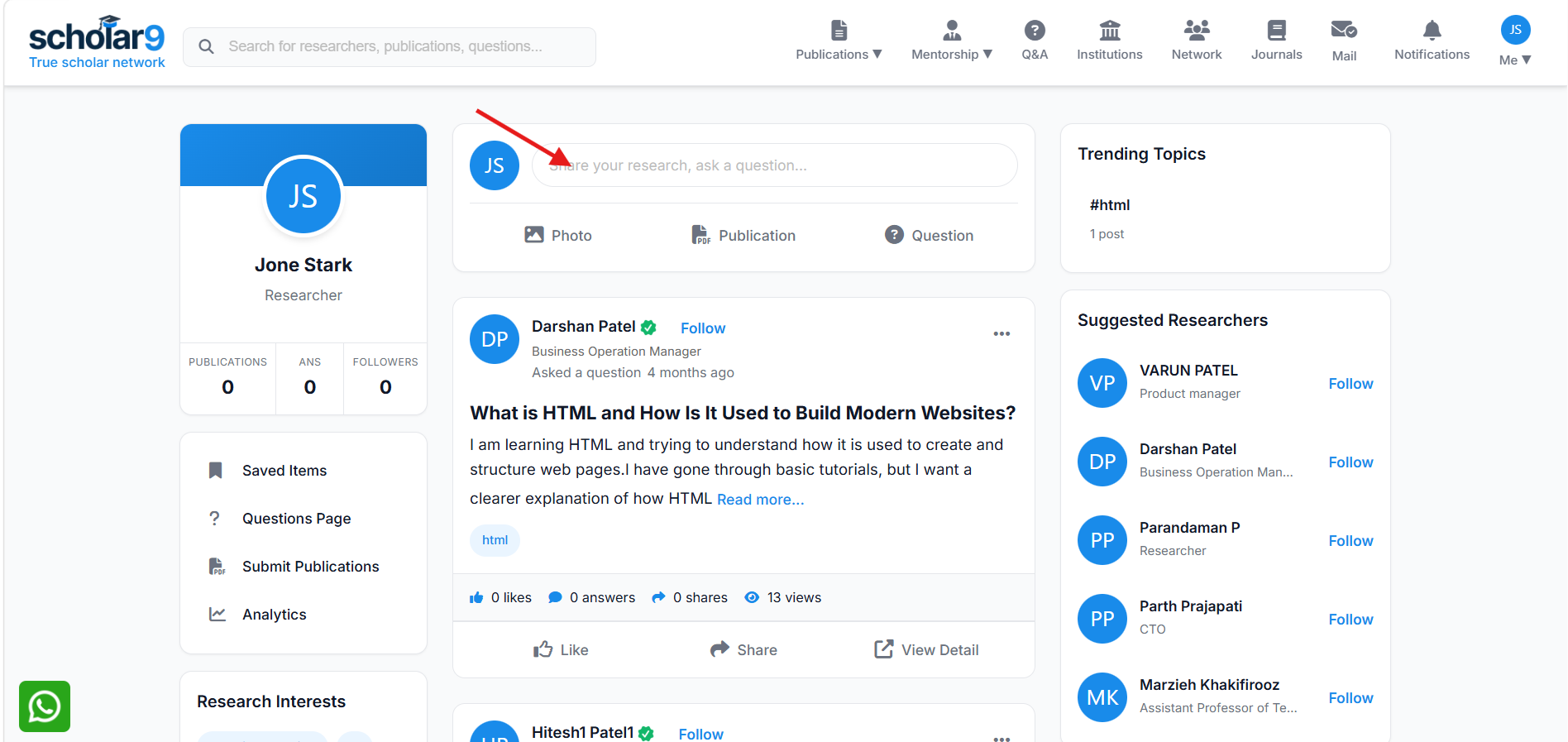Open the Journals page icon
Image resolution: width=1568 pixels, height=742 pixels.
point(1276,31)
